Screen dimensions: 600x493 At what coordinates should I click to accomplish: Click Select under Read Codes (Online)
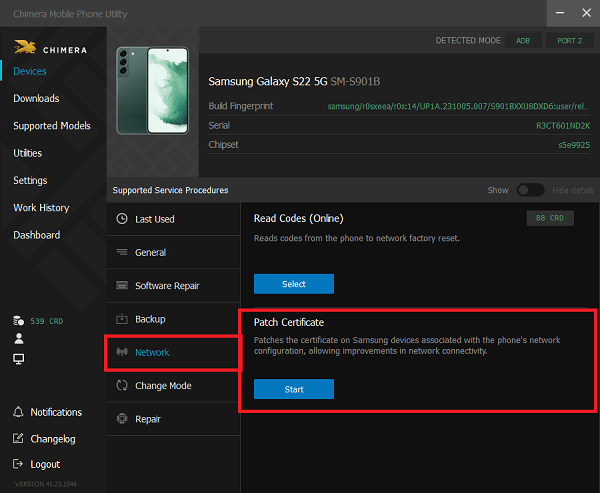tap(294, 284)
